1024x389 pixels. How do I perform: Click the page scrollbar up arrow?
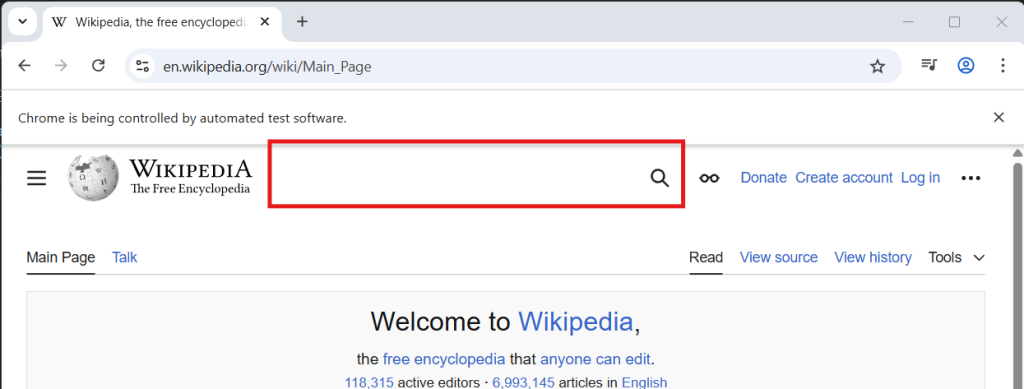[1017, 153]
